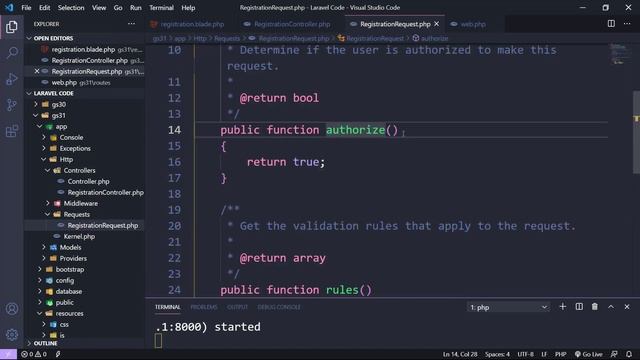Open the View menu
This screenshot has height=360, width=640.
click(99, 8)
